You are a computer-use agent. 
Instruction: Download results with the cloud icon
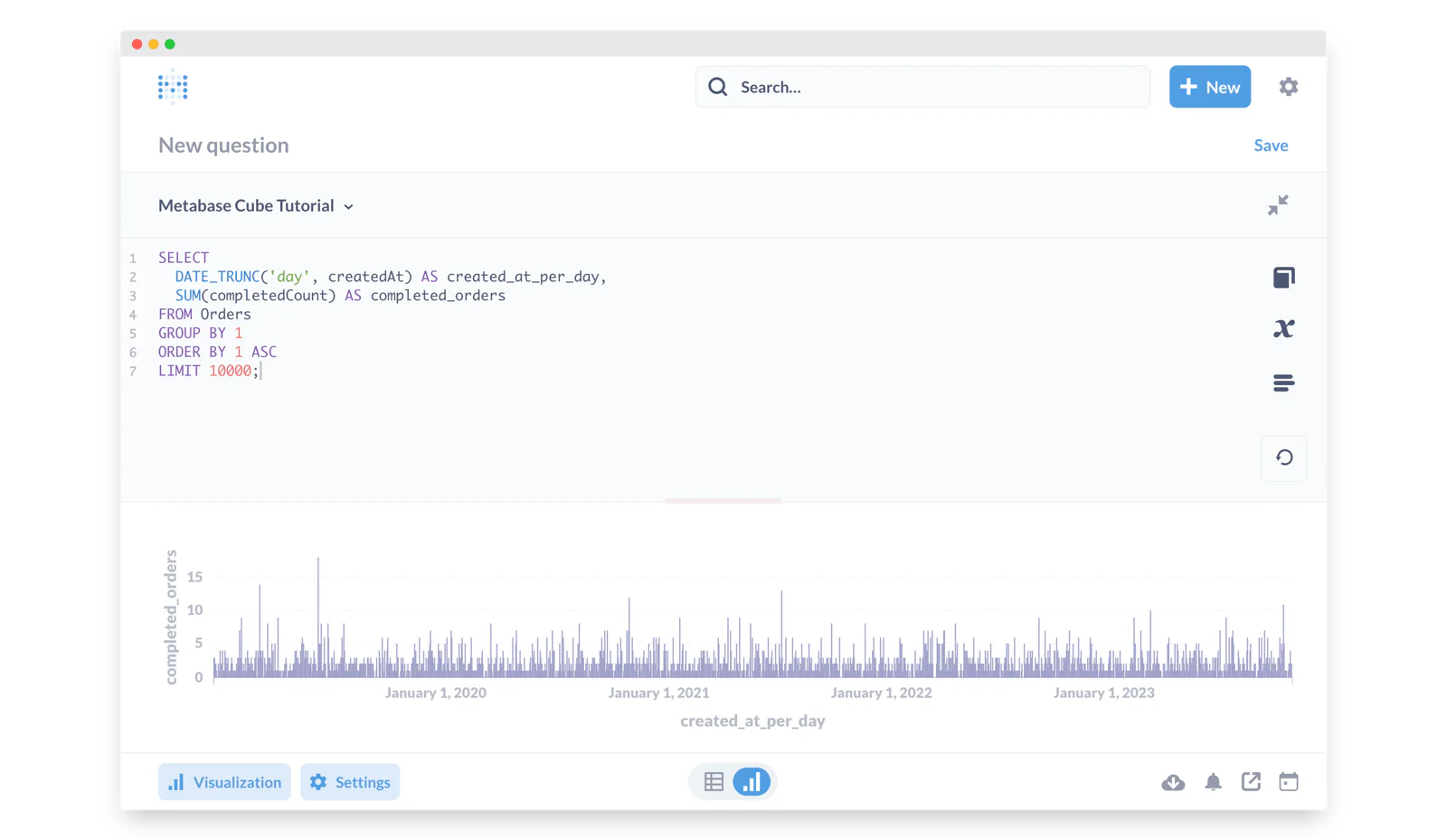coord(1173,782)
